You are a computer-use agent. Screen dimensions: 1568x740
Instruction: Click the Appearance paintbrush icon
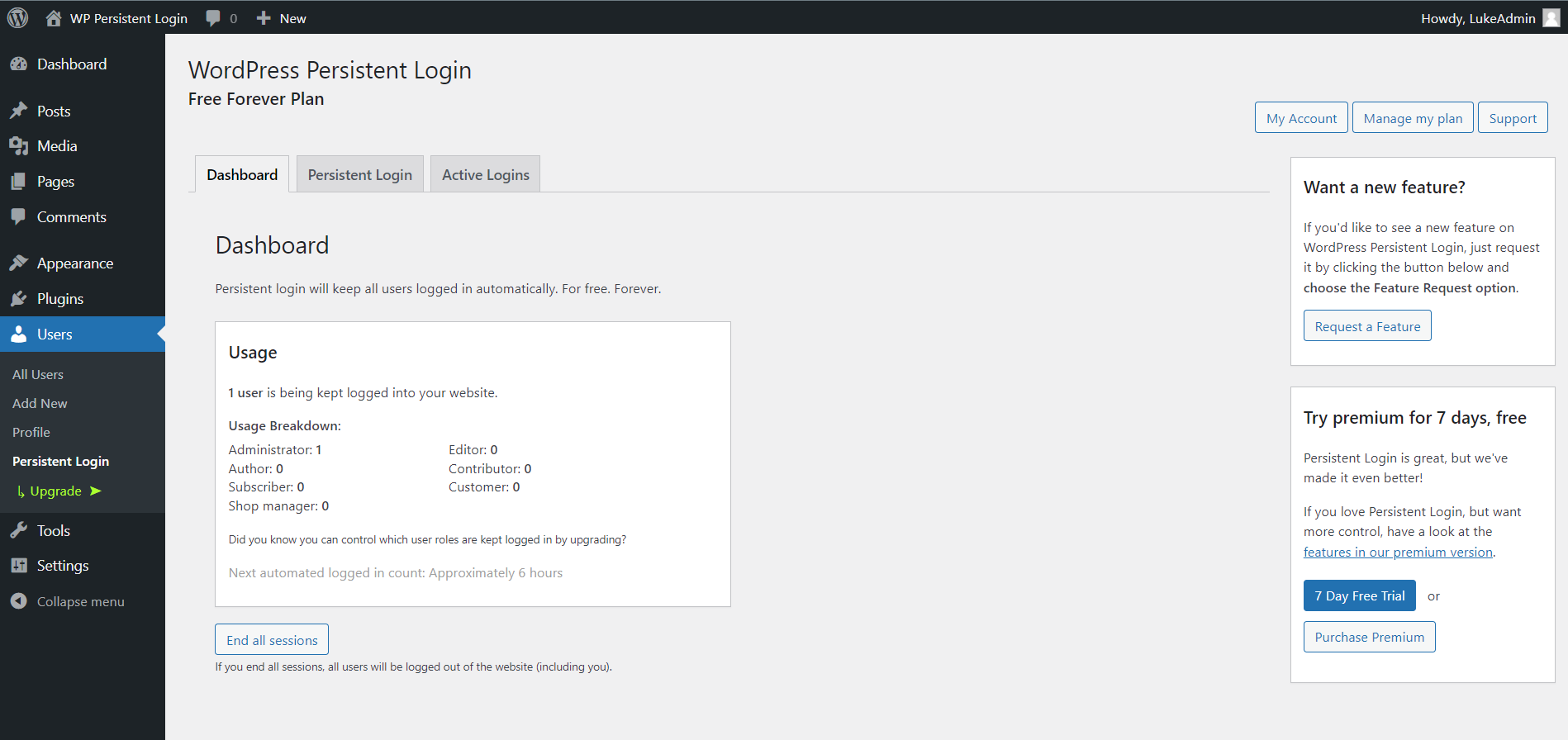point(18,263)
